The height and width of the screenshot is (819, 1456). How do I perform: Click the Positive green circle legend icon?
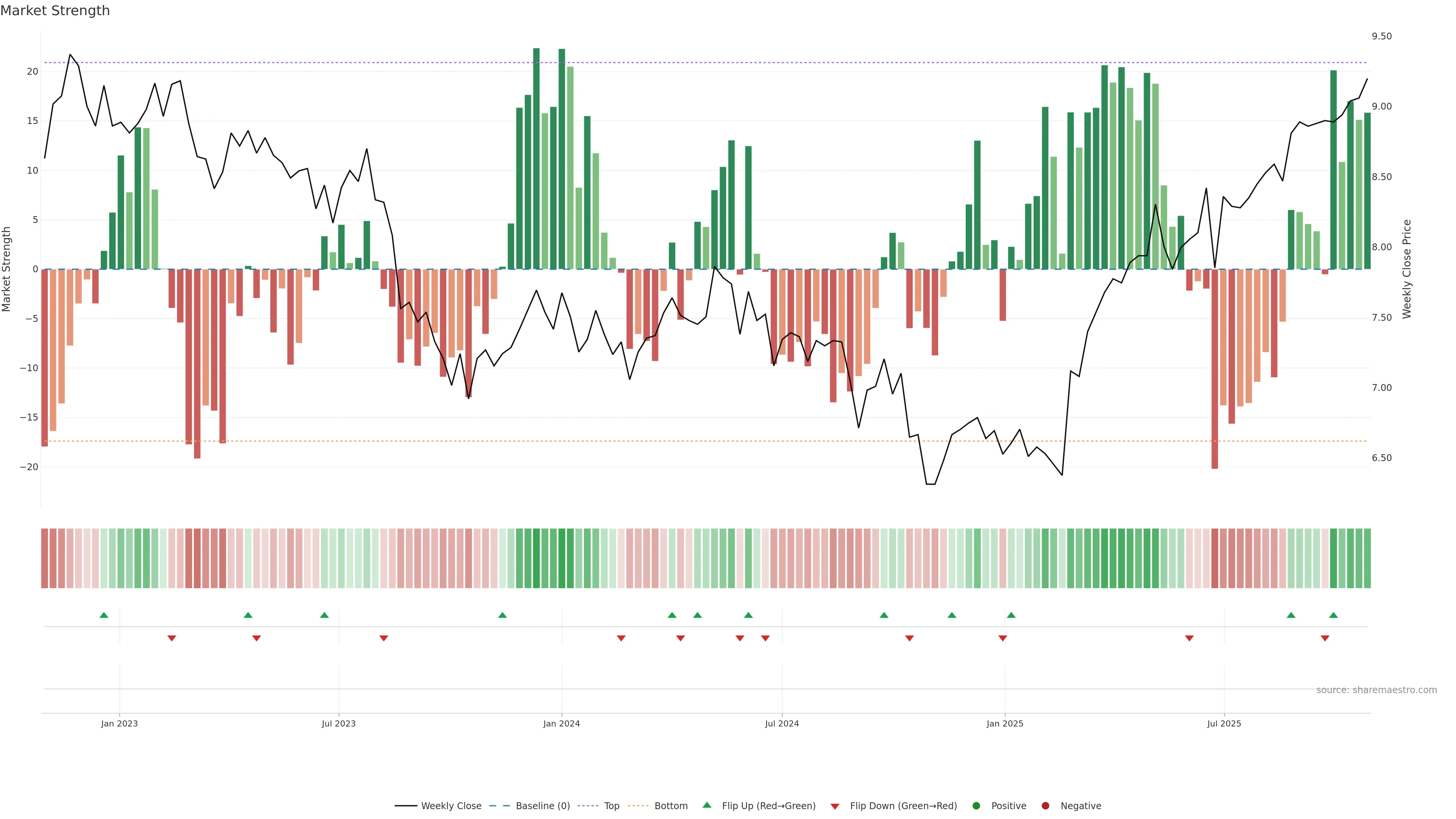(976, 806)
